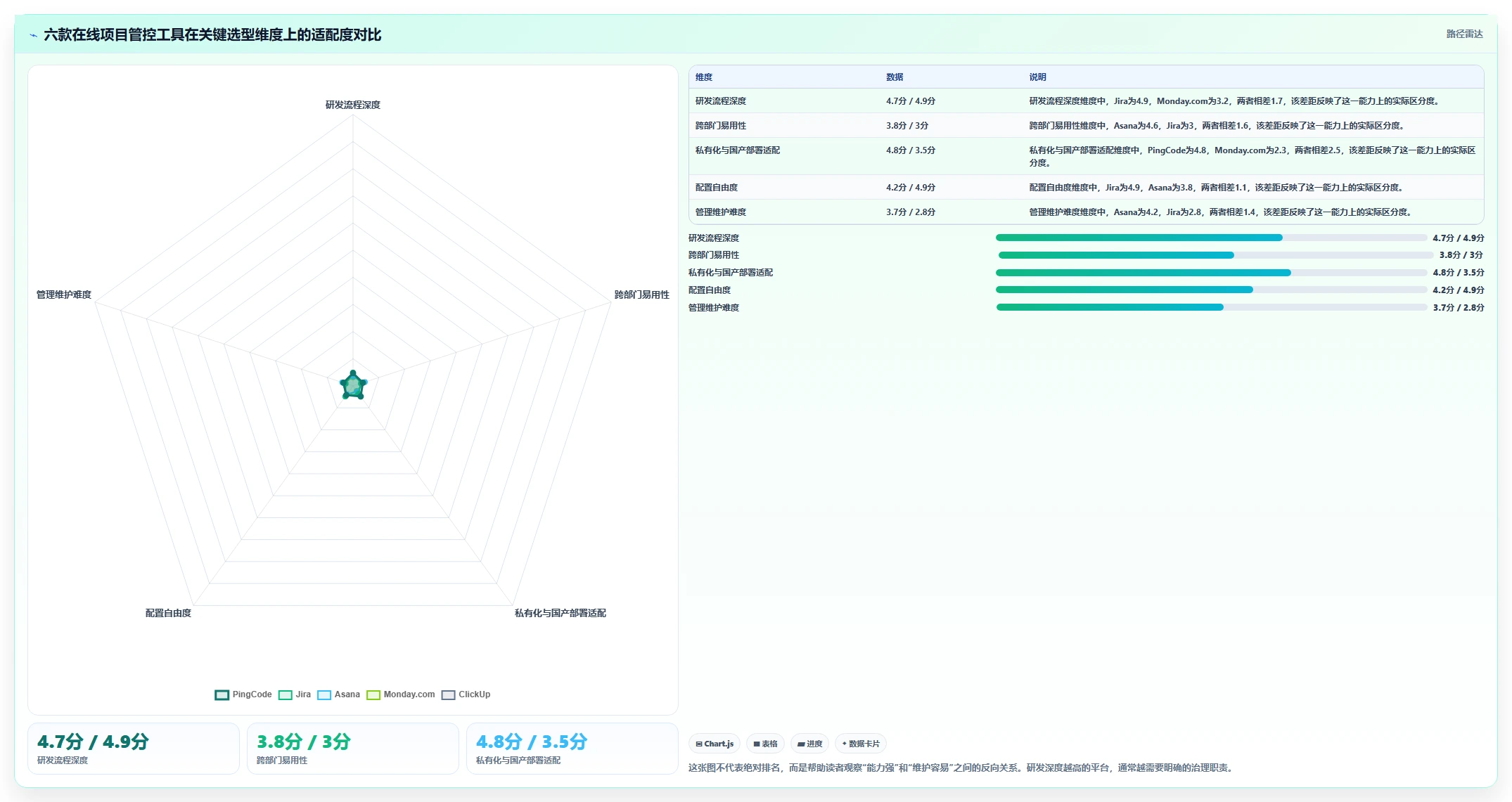Click the radar data polygon at center
Image resolution: width=1512 pixels, height=802 pixels.
point(353,385)
